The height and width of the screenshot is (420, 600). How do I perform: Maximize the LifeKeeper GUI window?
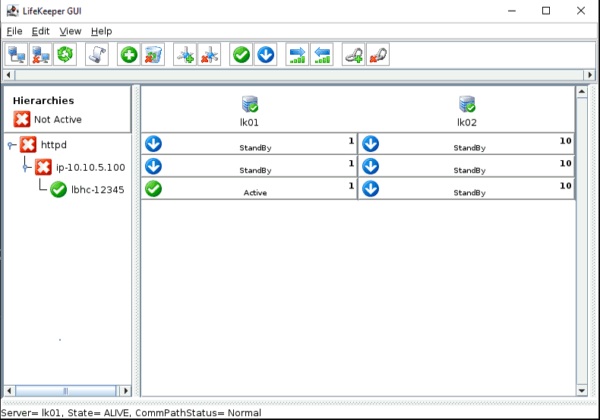tap(546, 11)
